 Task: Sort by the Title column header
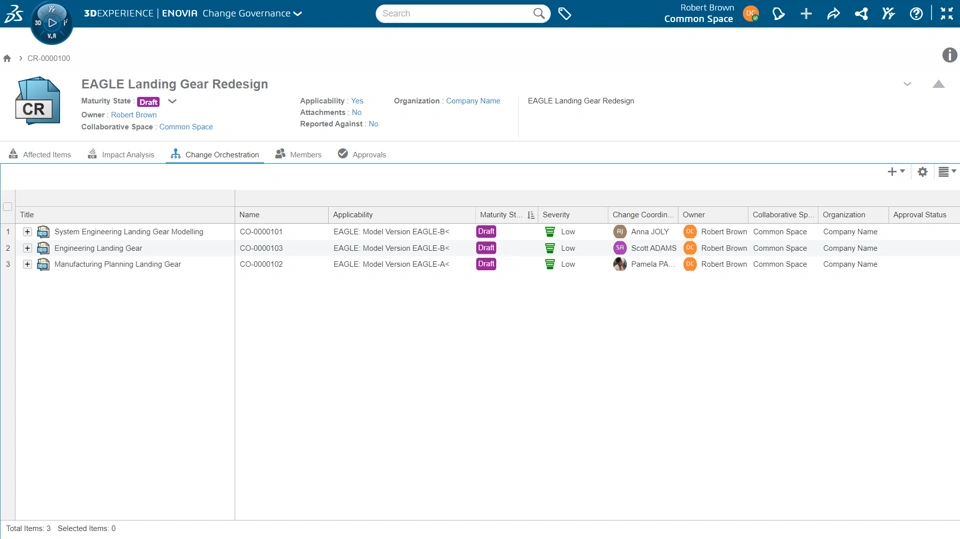tap(126, 215)
